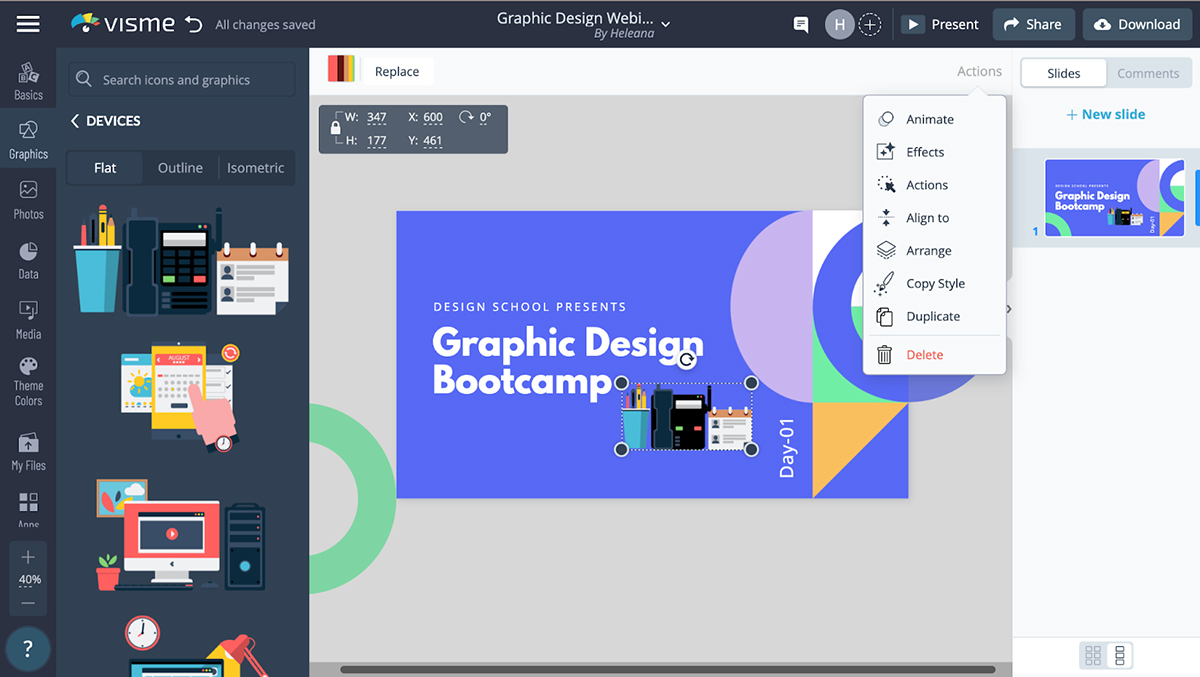Collapse the right slides panel arrow
Screen dimensions: 1200x677
click(1008, 309)
